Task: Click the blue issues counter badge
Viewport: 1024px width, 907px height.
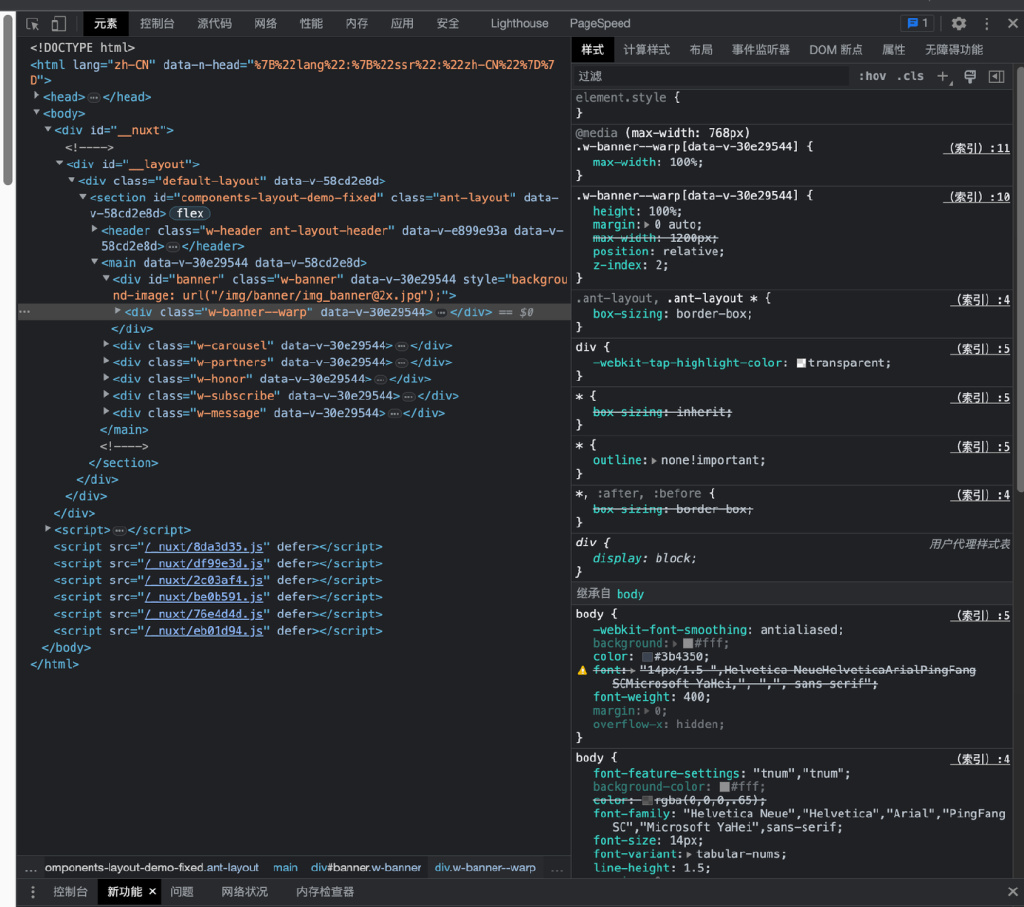Action: (916, 23)
